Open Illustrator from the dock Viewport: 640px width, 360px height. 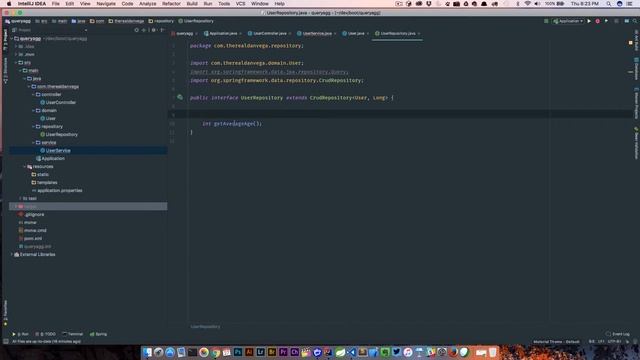(x=249, y=352)
